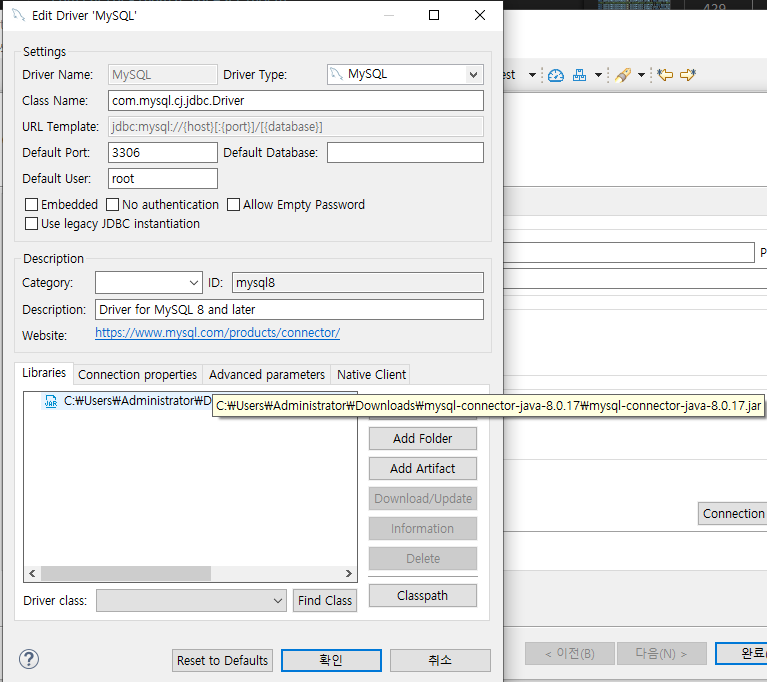
Task: Open the MySQL connector website link
Action: [218, 333]
